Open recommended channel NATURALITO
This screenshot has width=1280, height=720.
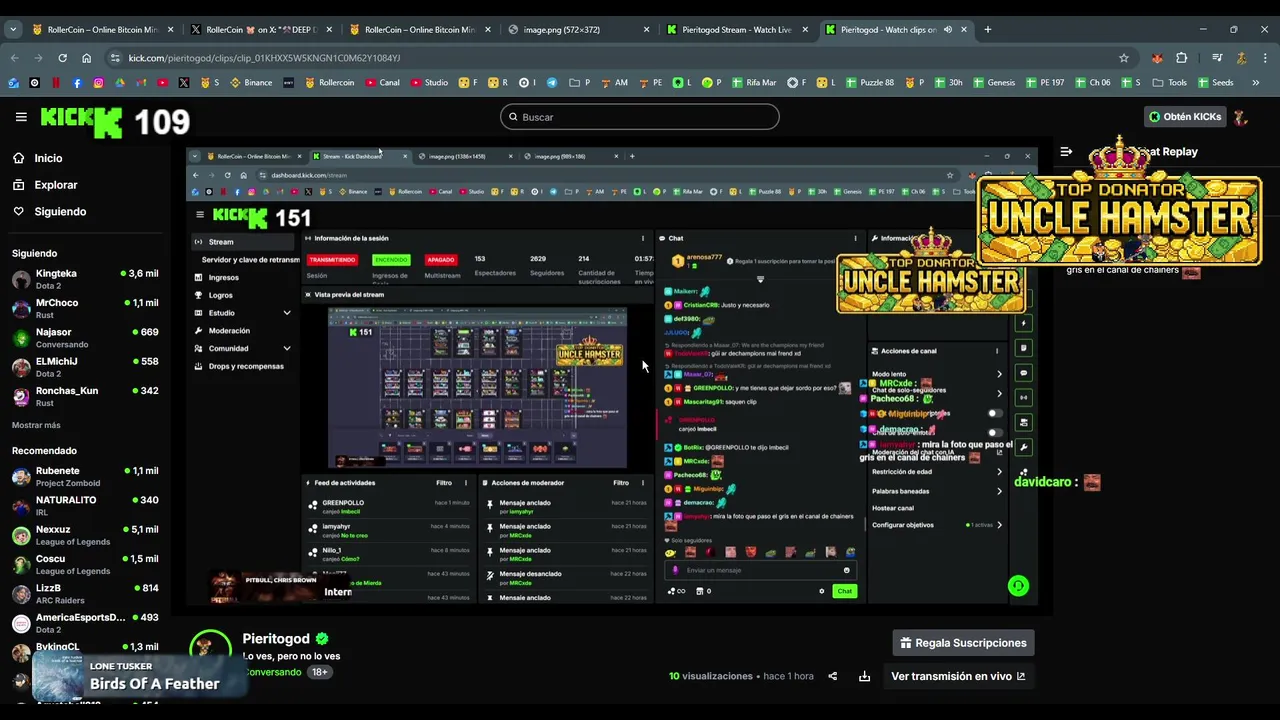click(x=85, y=506)
